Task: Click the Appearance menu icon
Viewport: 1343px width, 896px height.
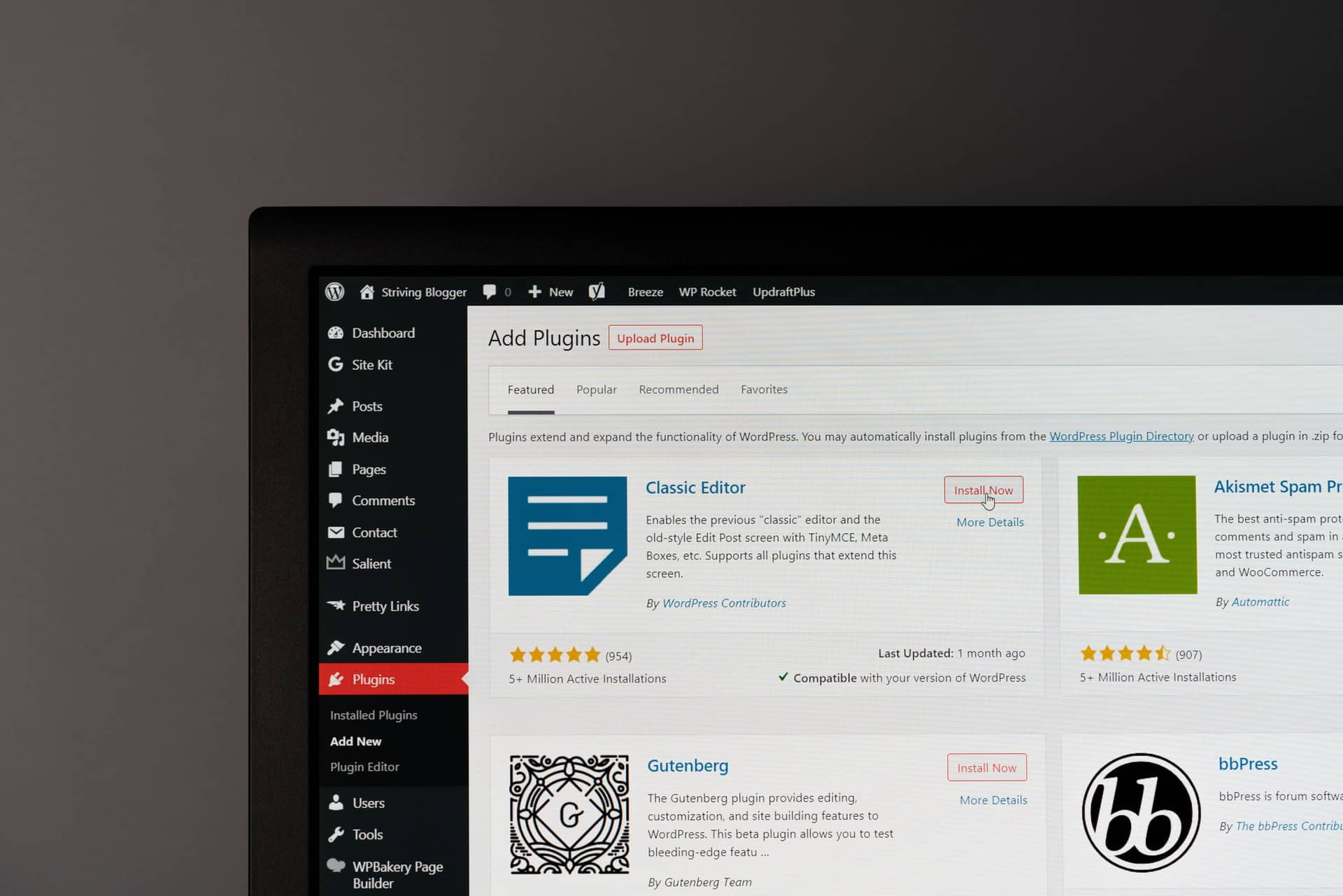Action: point(336,647)
